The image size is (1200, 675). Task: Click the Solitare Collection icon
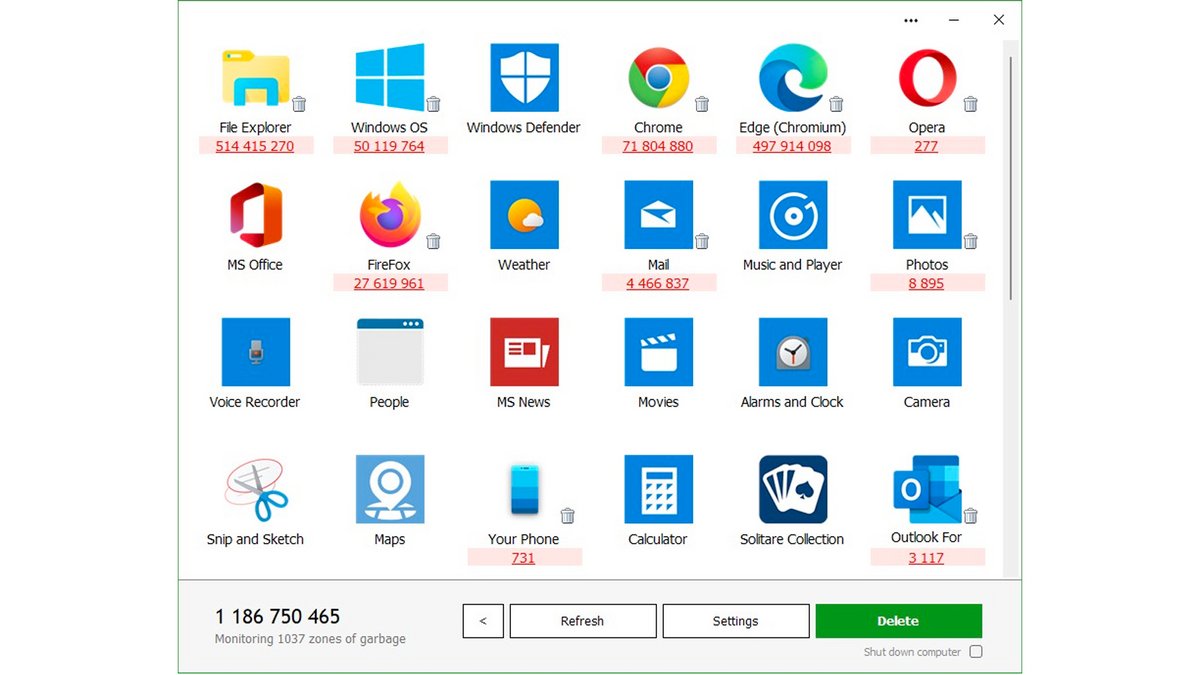792,490
